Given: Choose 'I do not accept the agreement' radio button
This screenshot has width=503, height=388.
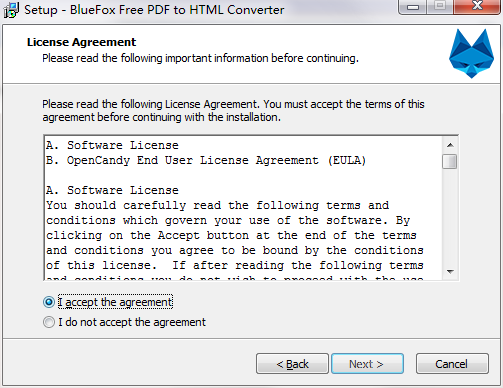Looking at the screenshot, I should [49, 322].
